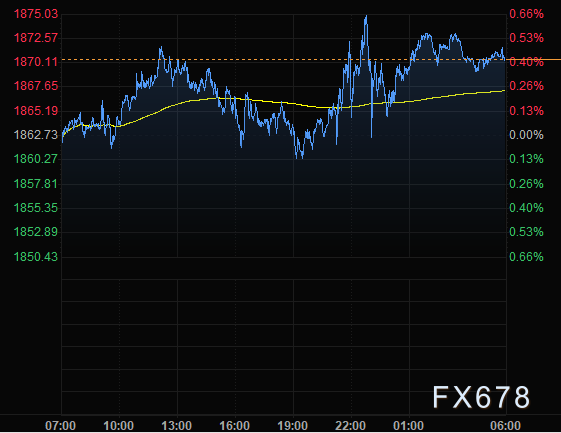Click the 1875.03 top price label
Image resolution: width=561 pixels, height=433 pixels.
point(36,14)
